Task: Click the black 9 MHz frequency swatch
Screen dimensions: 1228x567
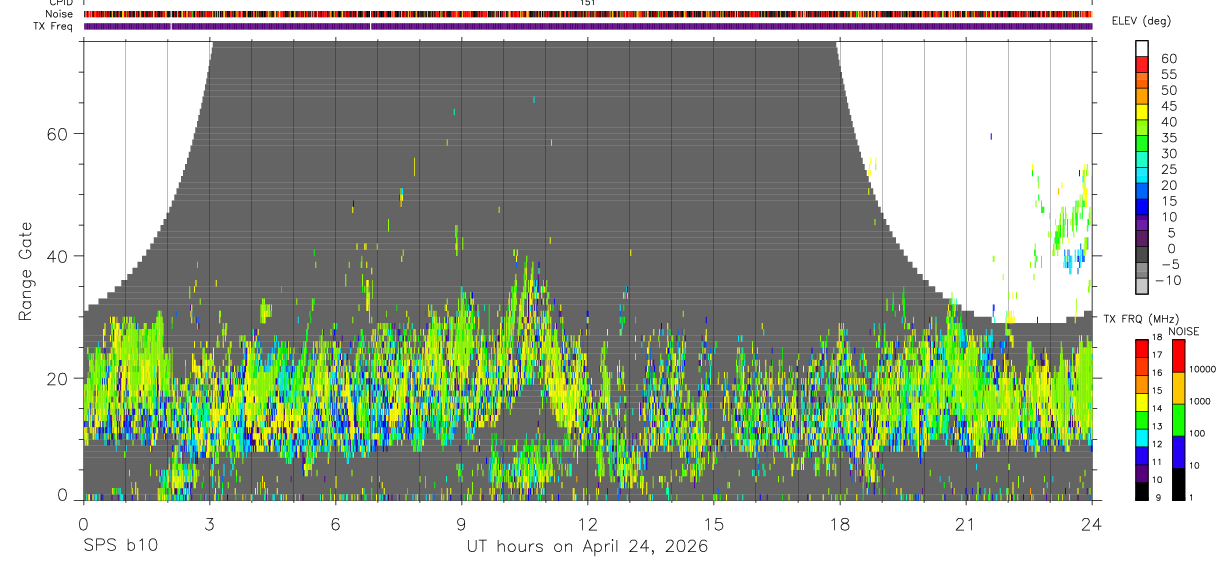Action: tap(1141, 491)
